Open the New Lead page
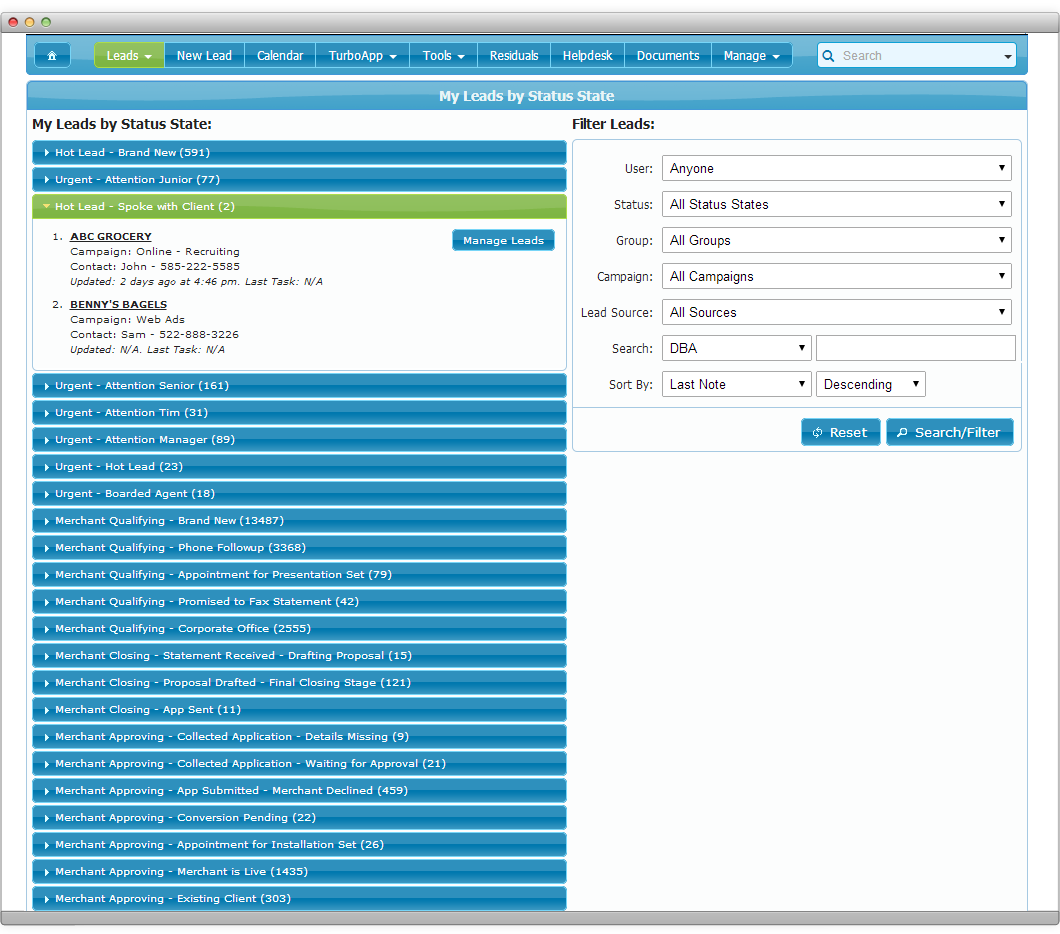 tap(204, 55)
